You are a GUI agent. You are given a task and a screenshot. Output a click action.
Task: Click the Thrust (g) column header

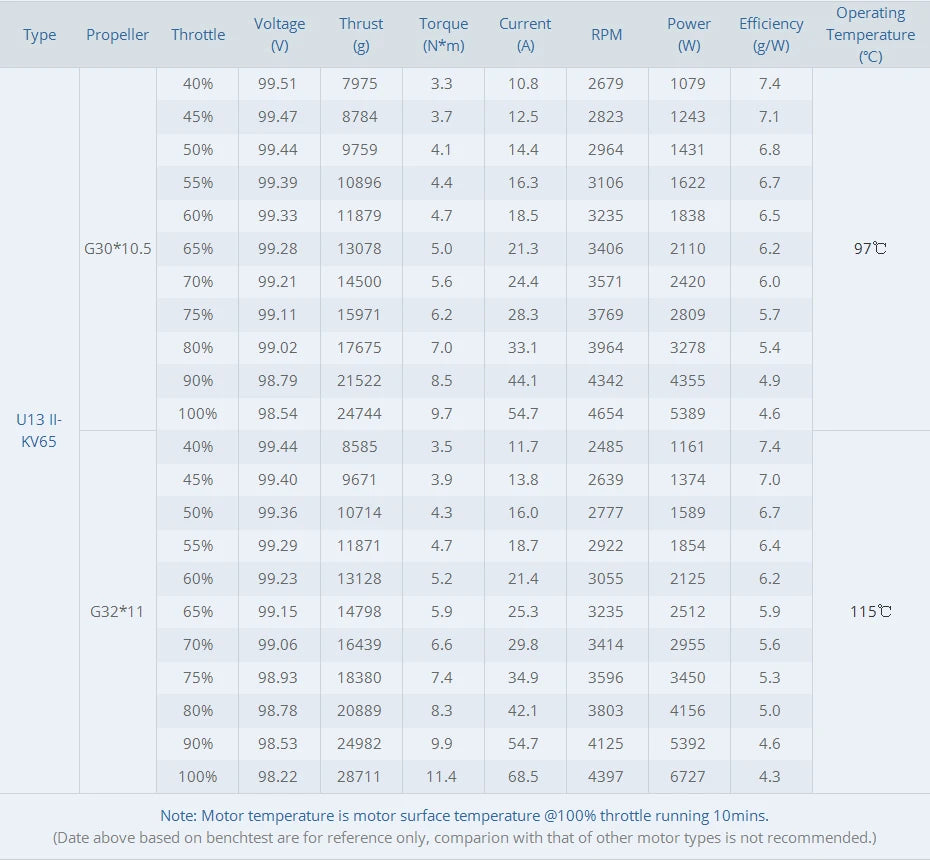click(361, 35)
